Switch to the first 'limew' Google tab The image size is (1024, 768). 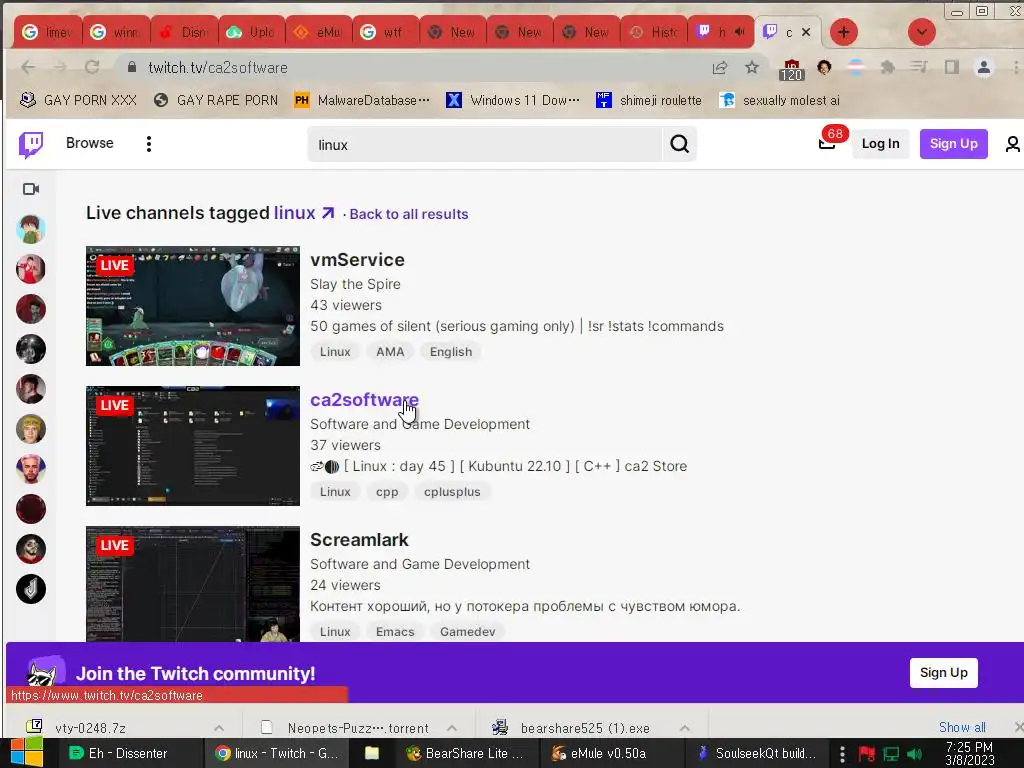(48, 32)
